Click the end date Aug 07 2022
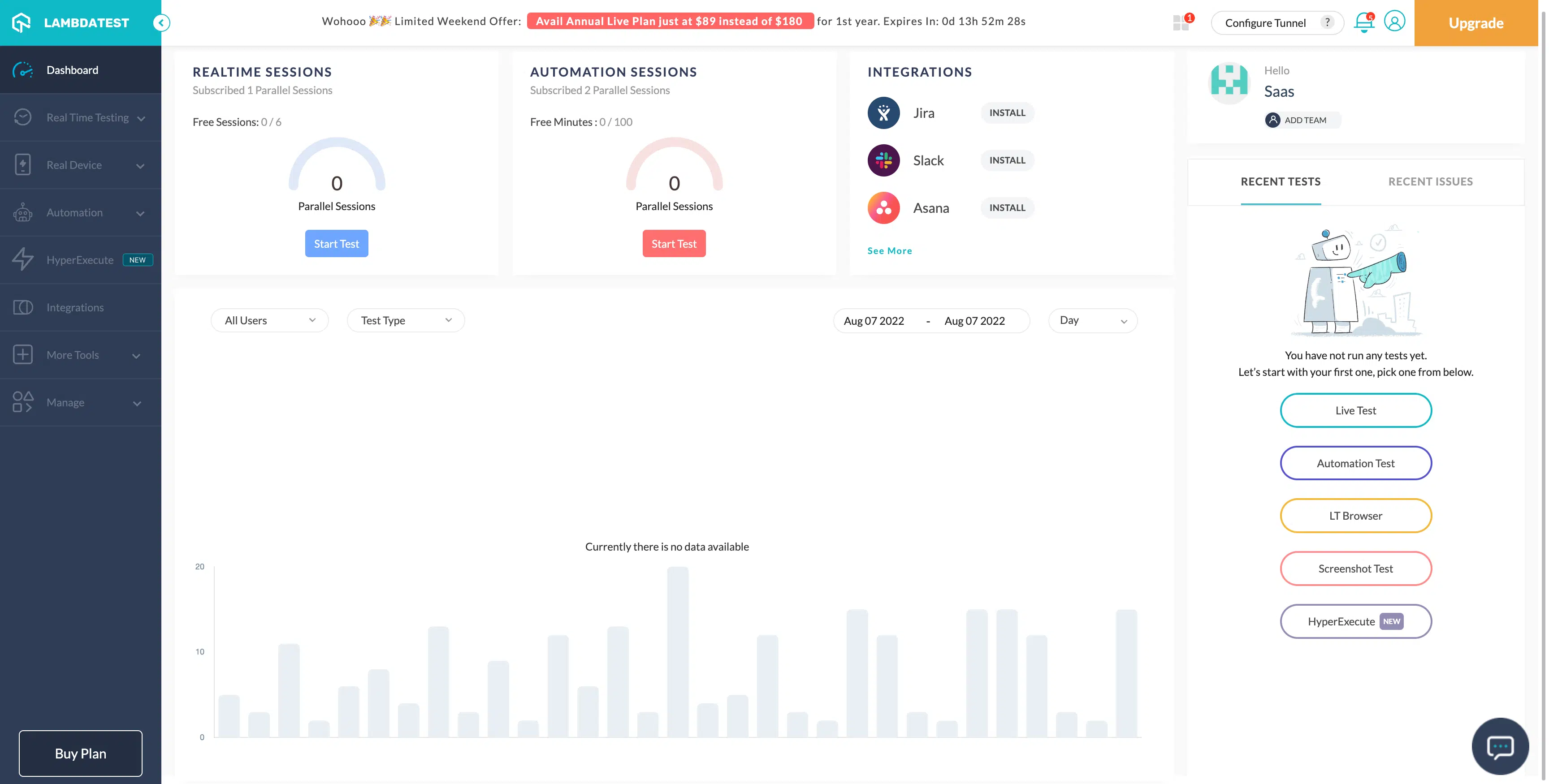The image size is (1549, 784). click(x=975, y=321)
